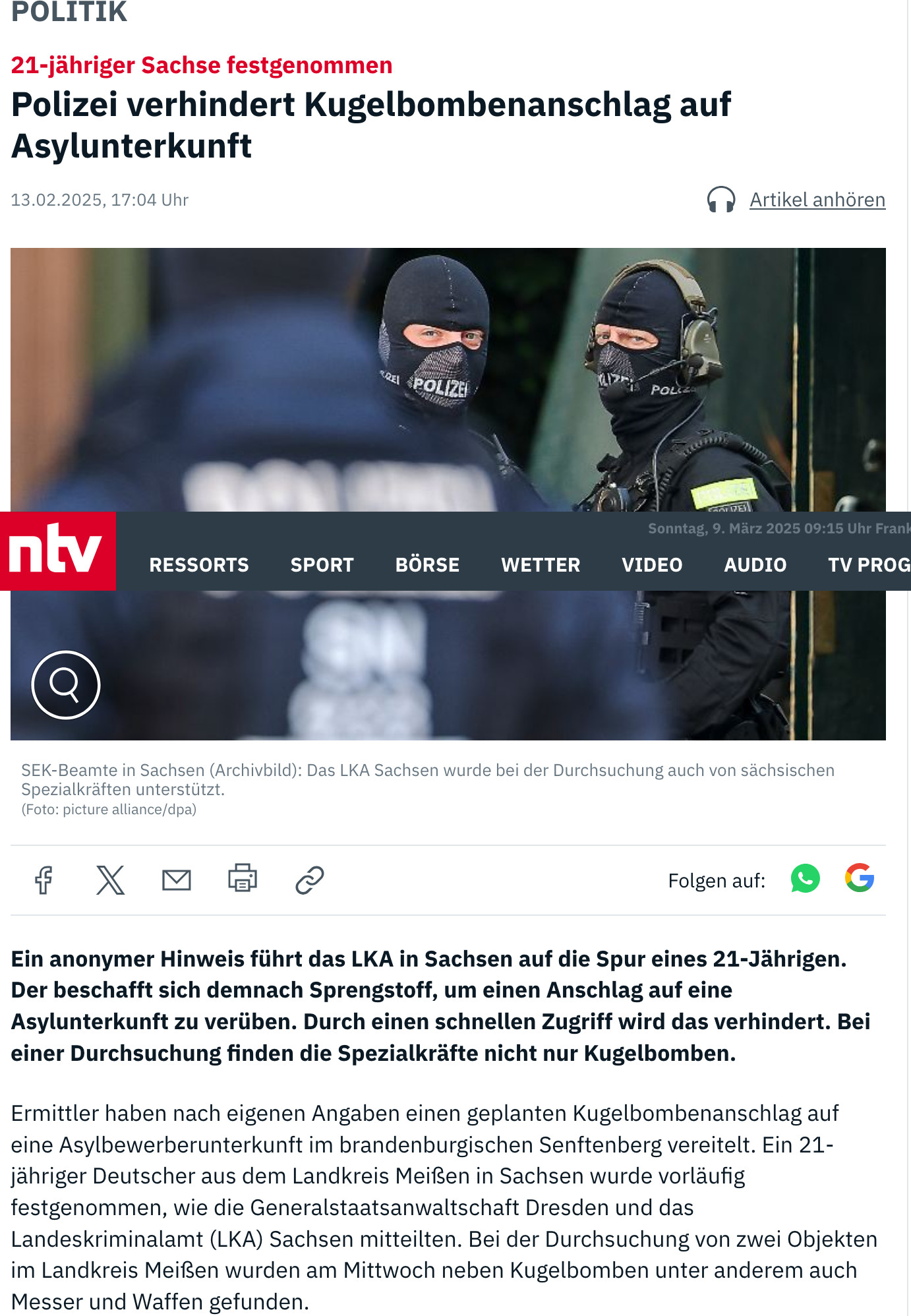
Task: Share article on X
Action: tap(110, 880)
